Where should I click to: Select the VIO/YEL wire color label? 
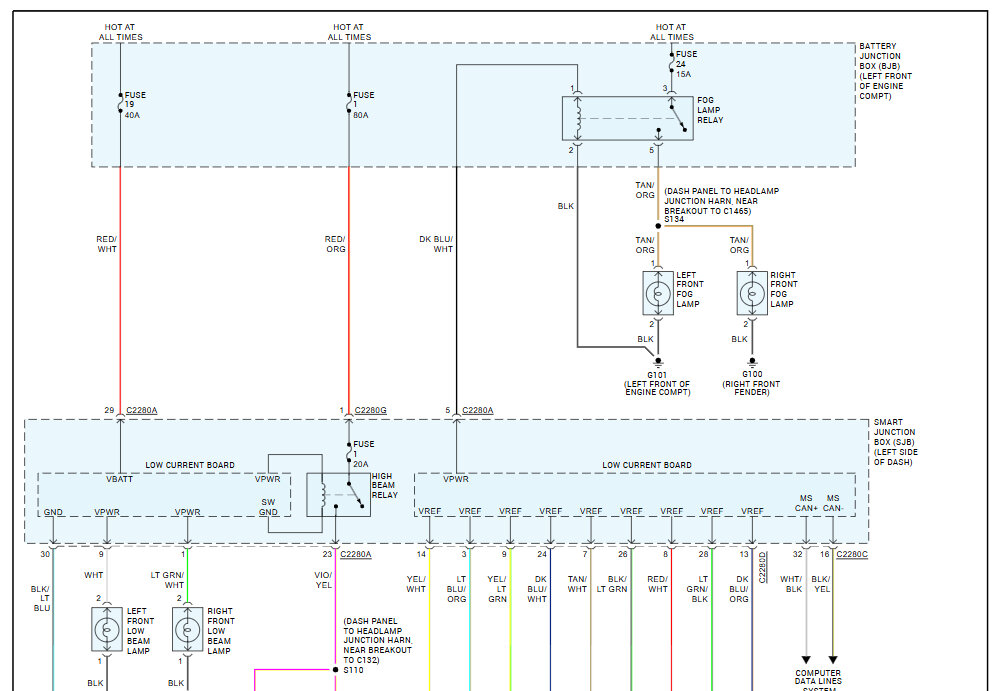[x=323, y=580]
